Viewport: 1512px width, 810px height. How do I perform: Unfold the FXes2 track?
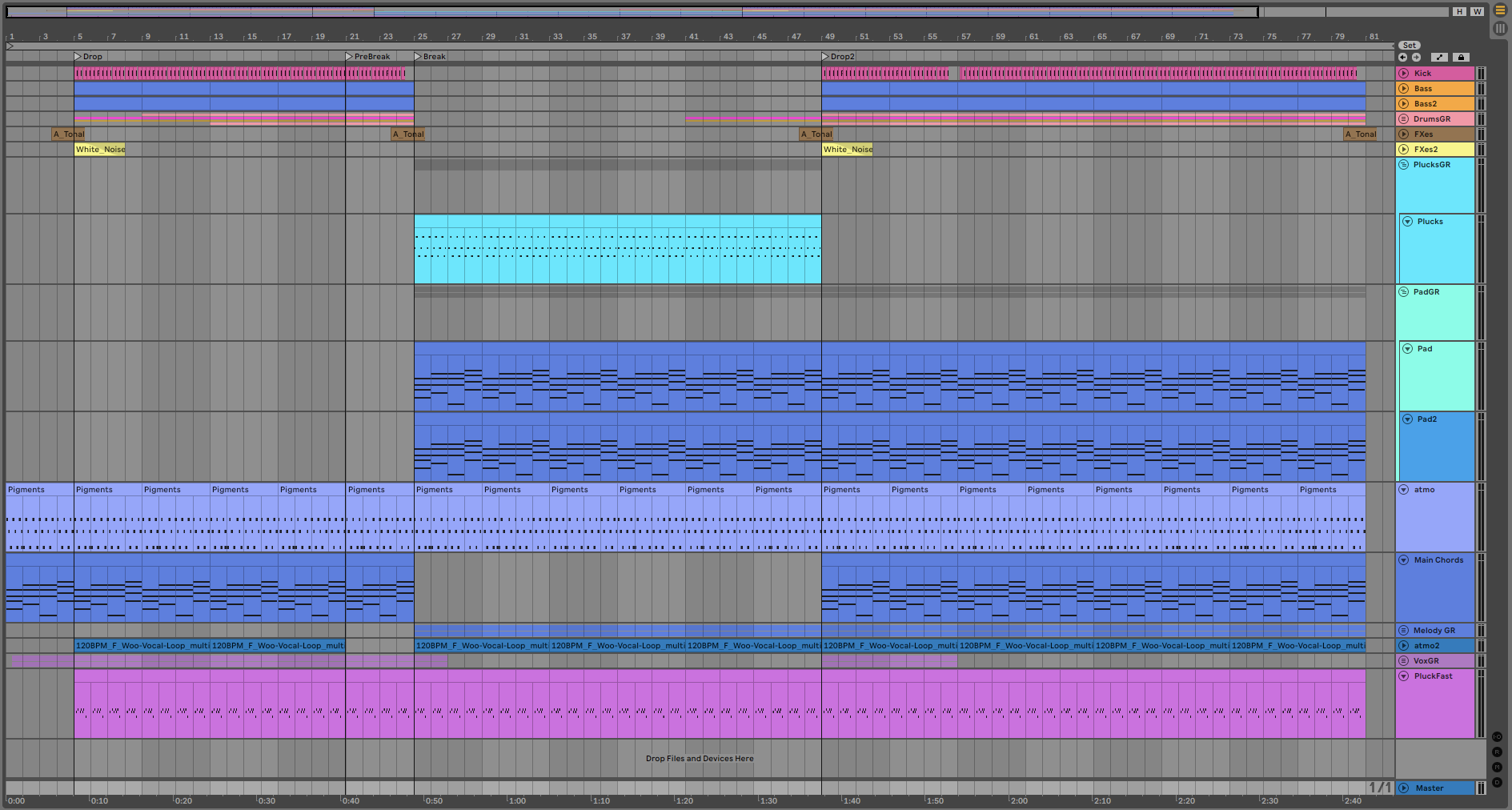pos(1404,150)
